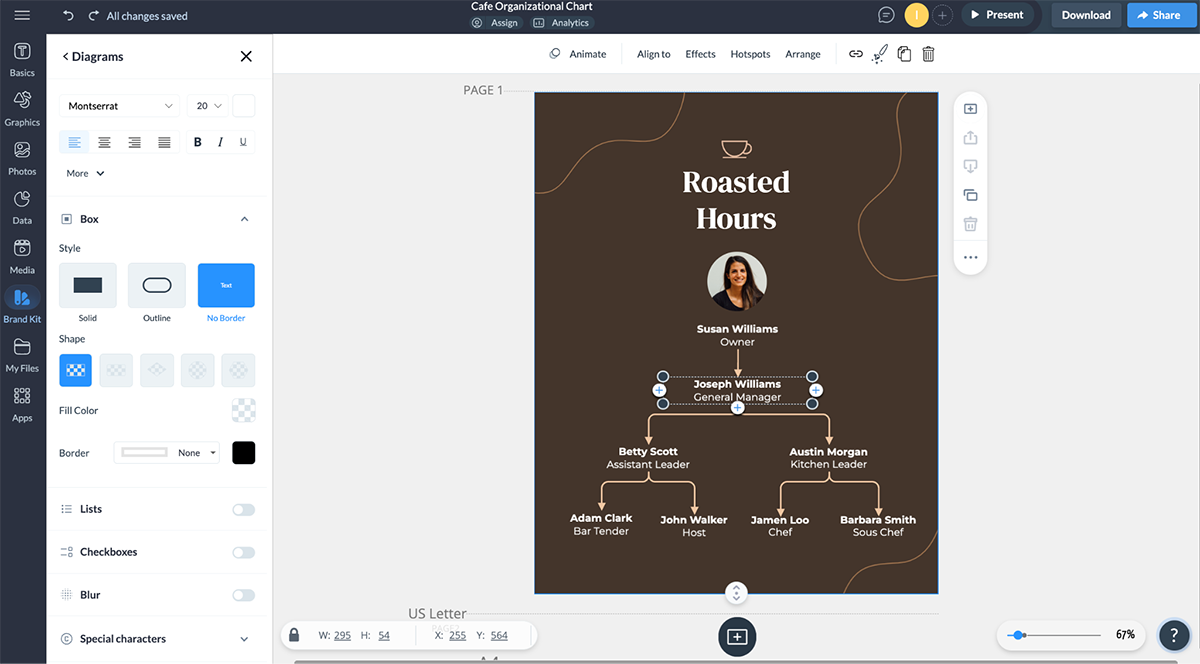Click the black border color swatch
This screenshot has height=664, width=1200.
pos(243,453)
